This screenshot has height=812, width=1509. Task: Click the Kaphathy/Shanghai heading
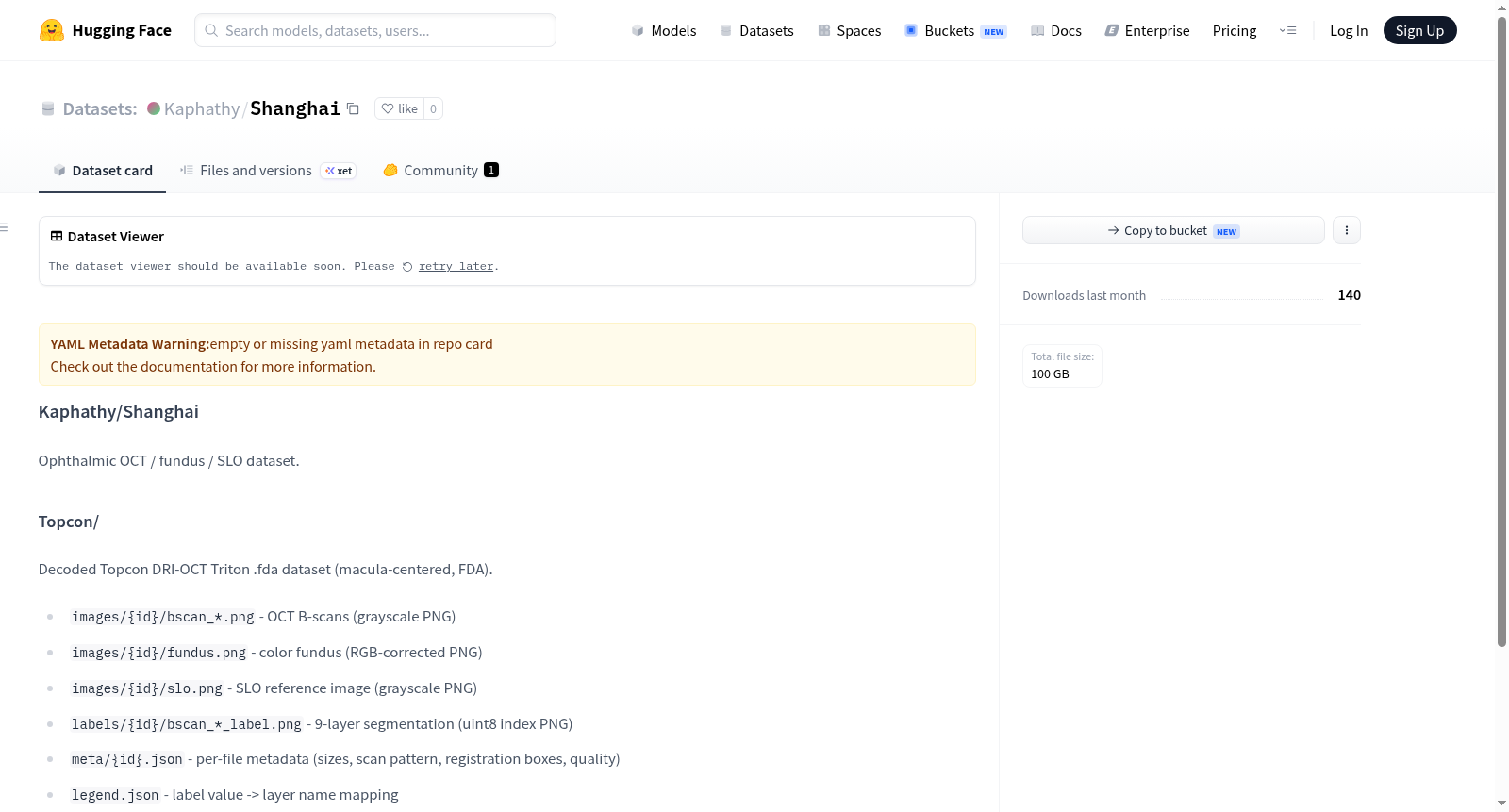119,412
